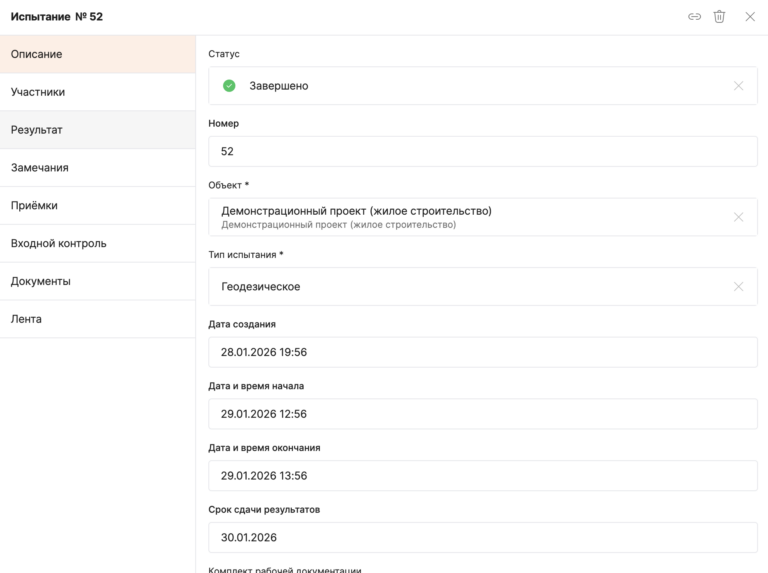This screenshot has width=768, height=573.
Task: Open the Участники section
Action: 97,92
